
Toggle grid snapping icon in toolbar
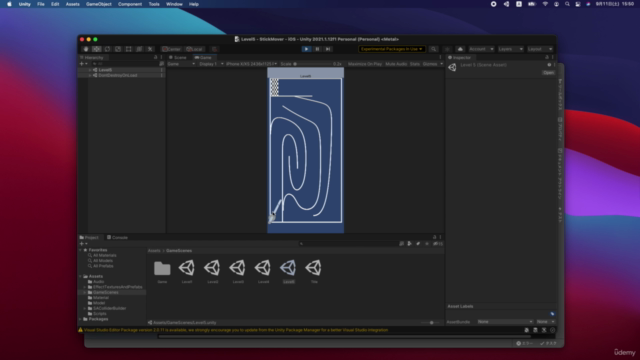(214, 49)
